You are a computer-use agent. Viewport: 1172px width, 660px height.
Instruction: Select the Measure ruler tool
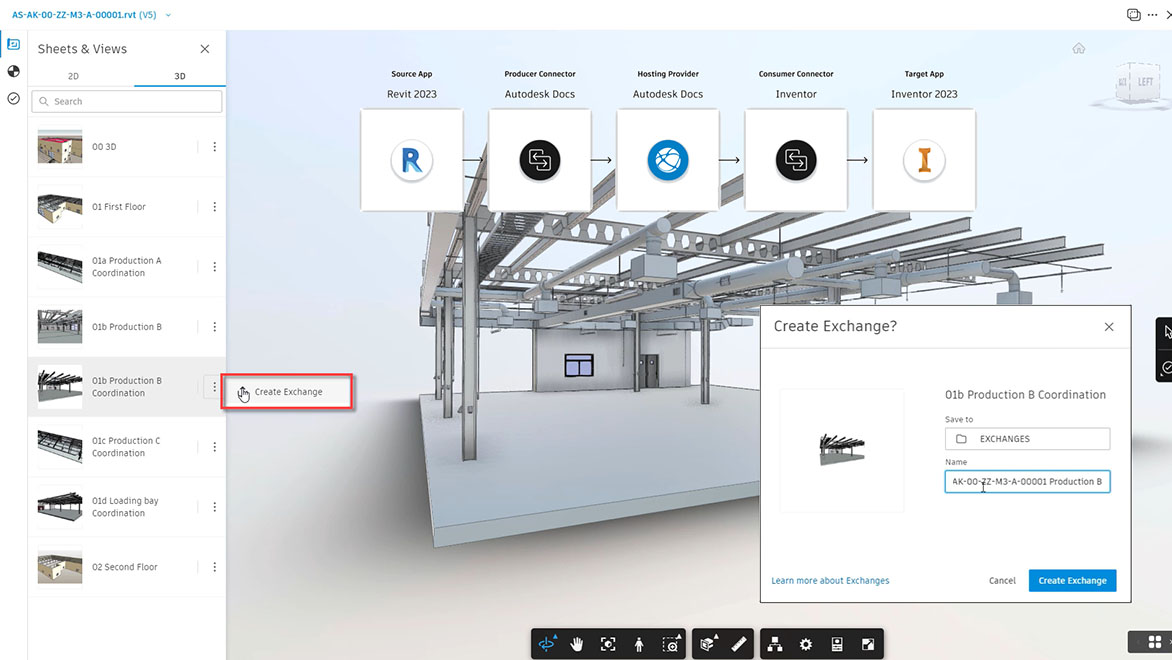point(738,644)
